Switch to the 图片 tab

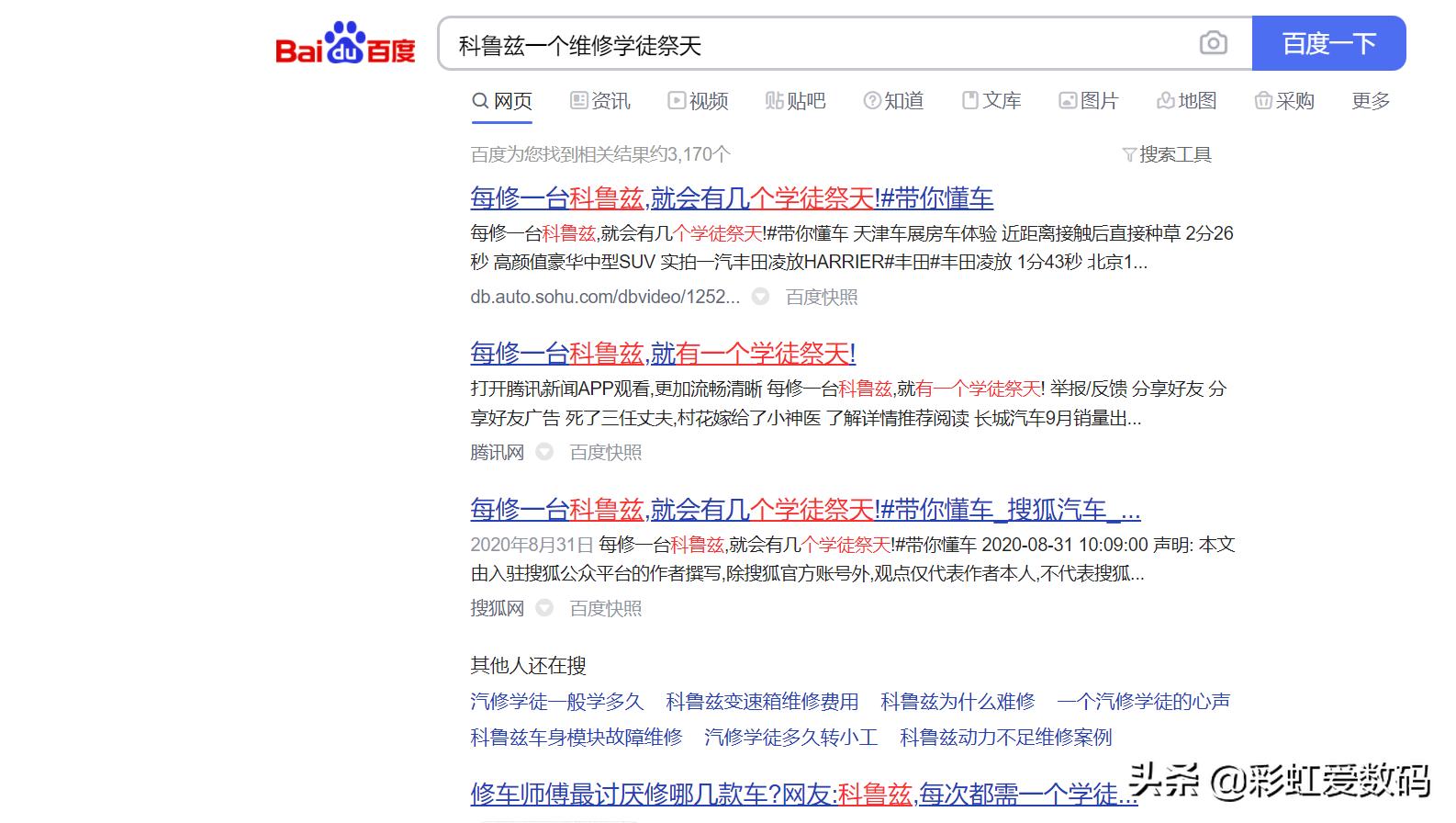coord(1089,101)
